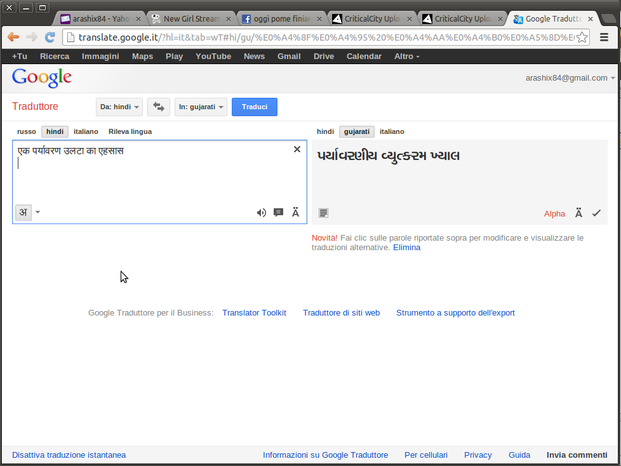Open the new tab button

pyautogui.click(x=607, y=19)
